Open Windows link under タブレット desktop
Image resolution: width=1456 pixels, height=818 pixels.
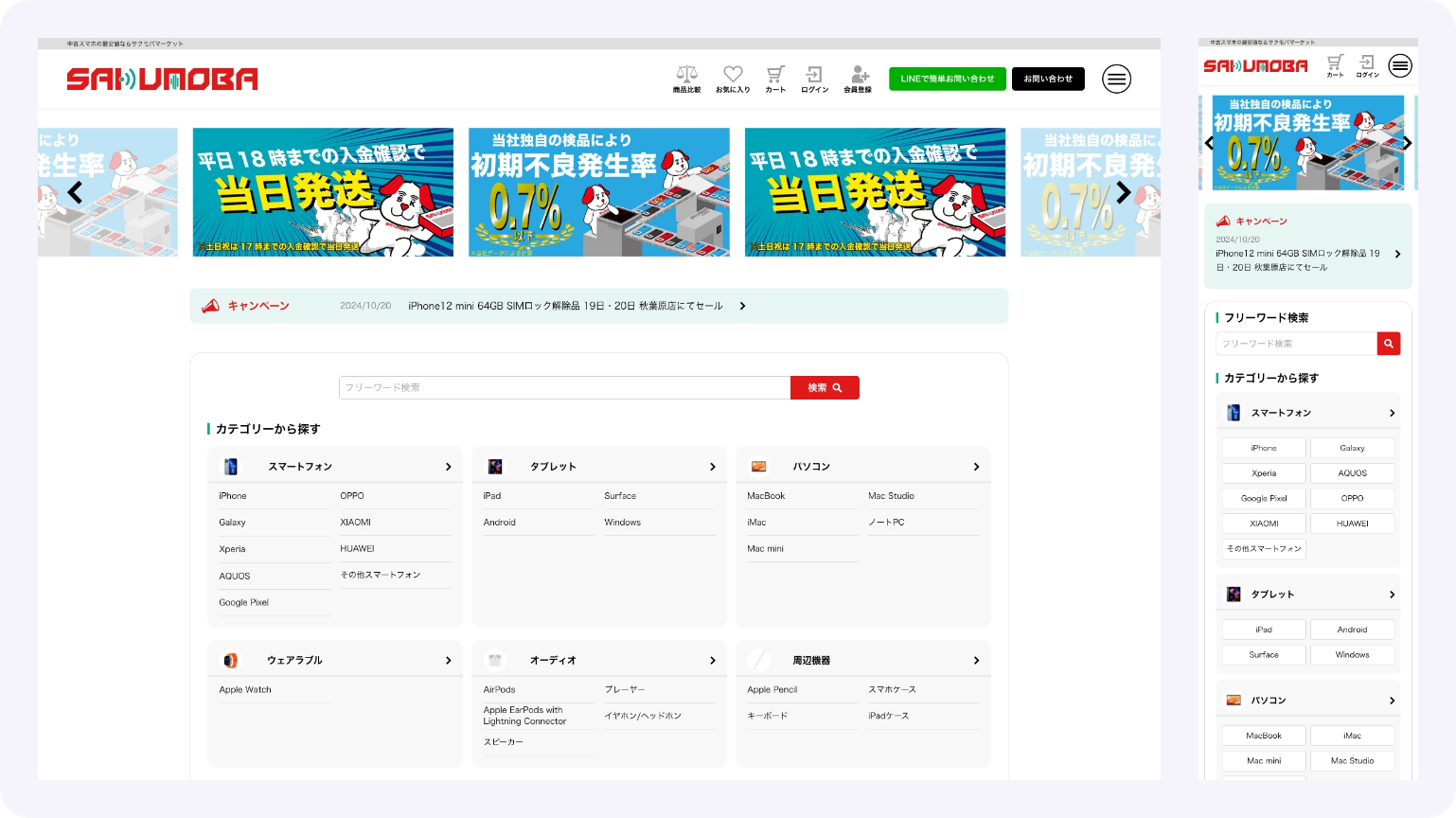pyautogui.click(x=622, y=523)
